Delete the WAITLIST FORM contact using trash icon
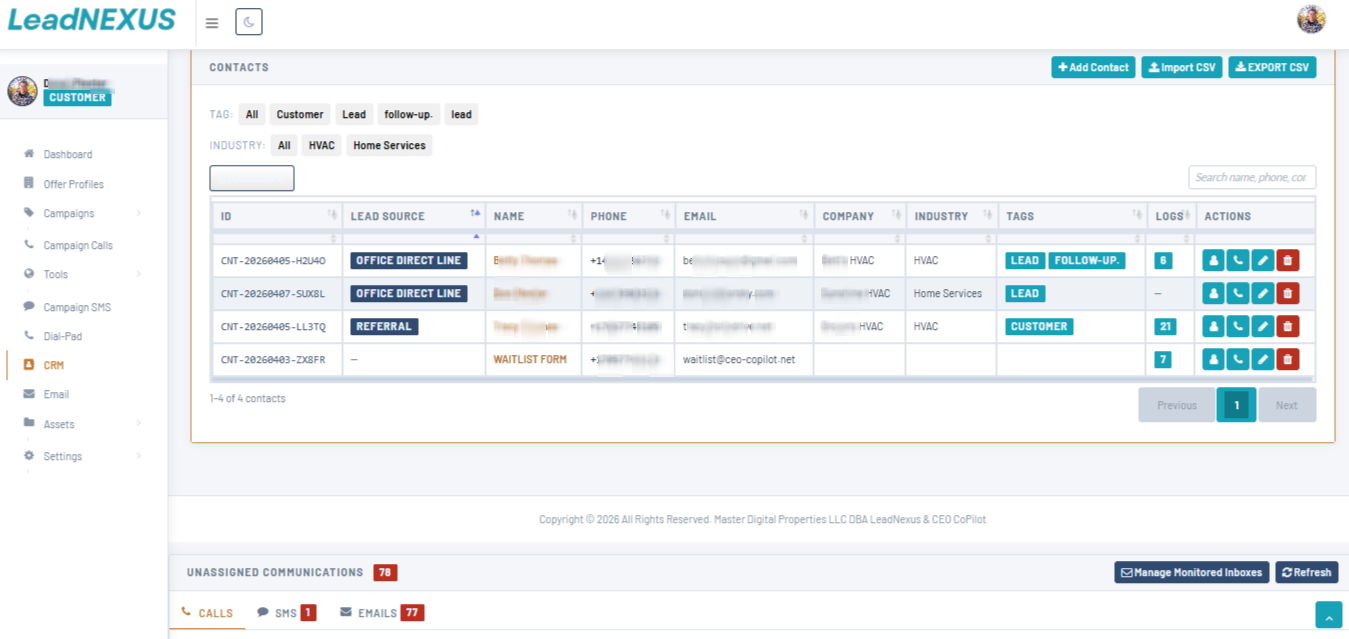This screenshot has height=639, width=1349. pyautogui.click(x=1288, y=358)
